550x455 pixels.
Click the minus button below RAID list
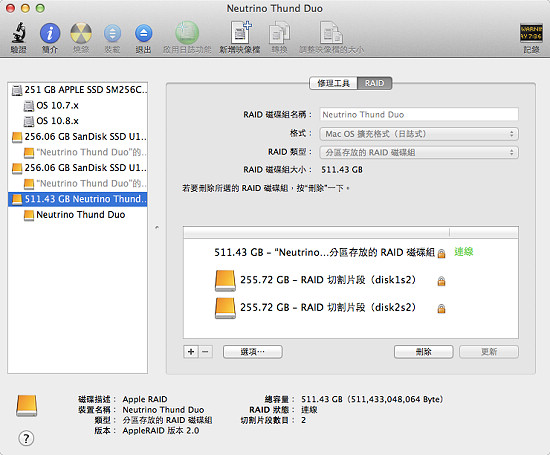click(x=206, y=352)
